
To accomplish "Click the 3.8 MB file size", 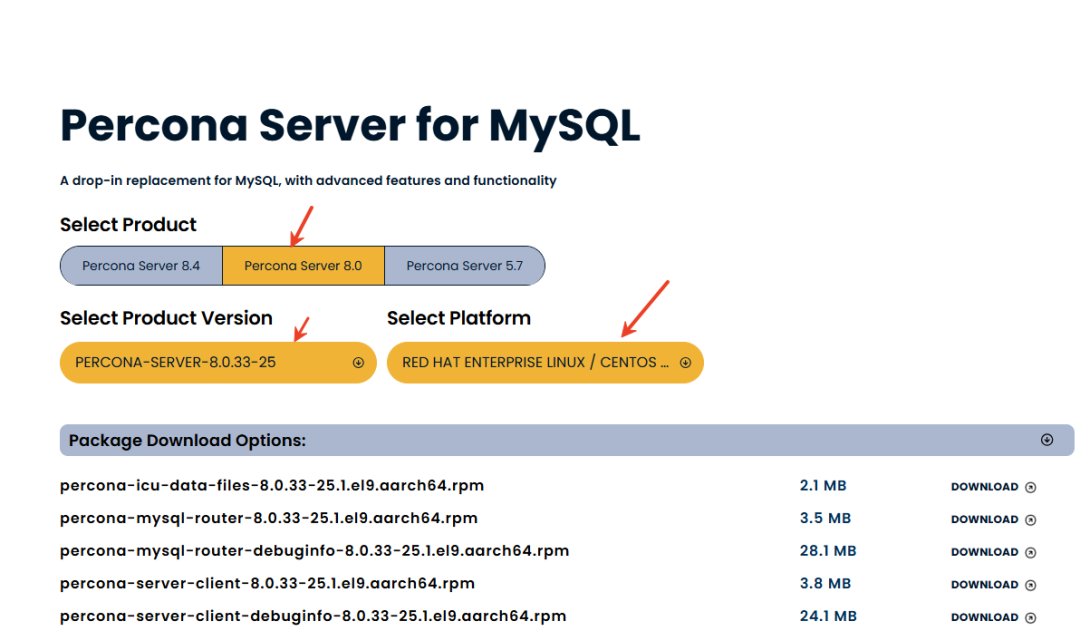I will (x=825, y=583).
